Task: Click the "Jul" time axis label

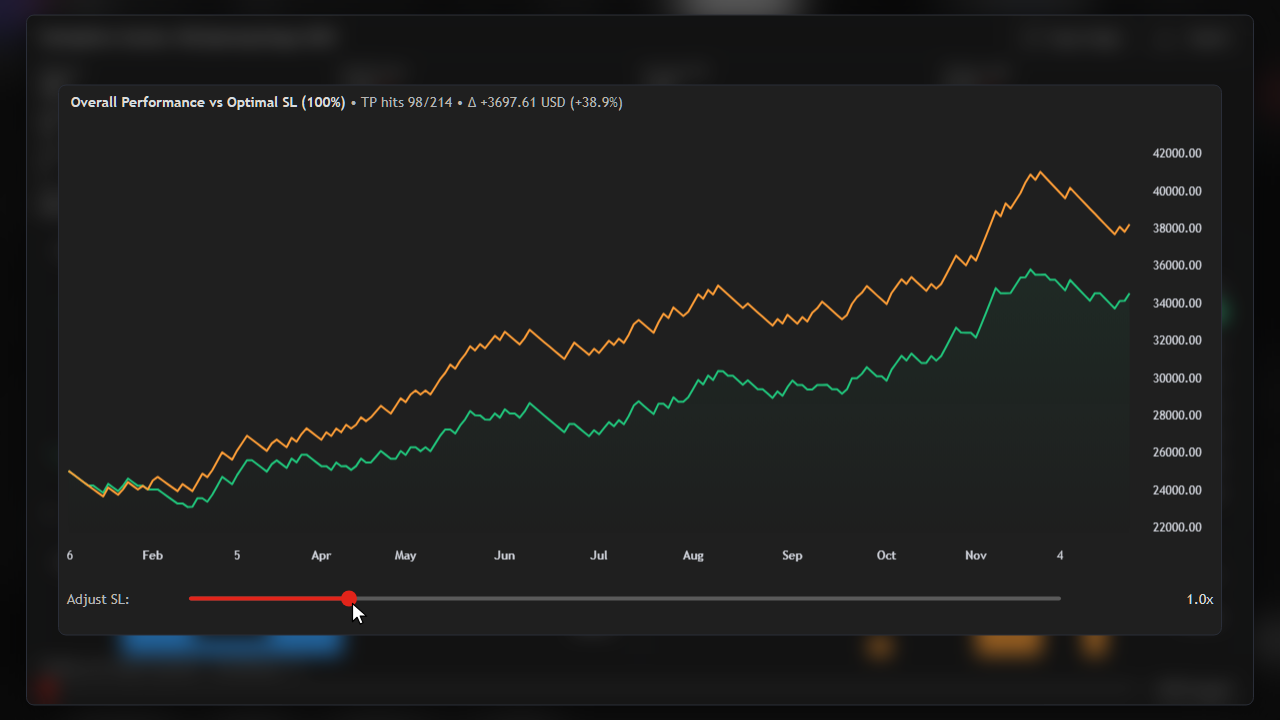Action: [x=599, y=555]
